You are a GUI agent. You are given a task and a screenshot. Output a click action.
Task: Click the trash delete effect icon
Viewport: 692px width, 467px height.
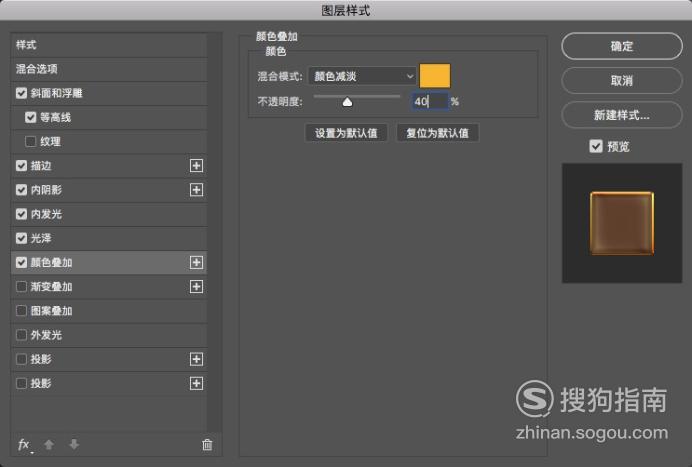click(x=207, y=444)
